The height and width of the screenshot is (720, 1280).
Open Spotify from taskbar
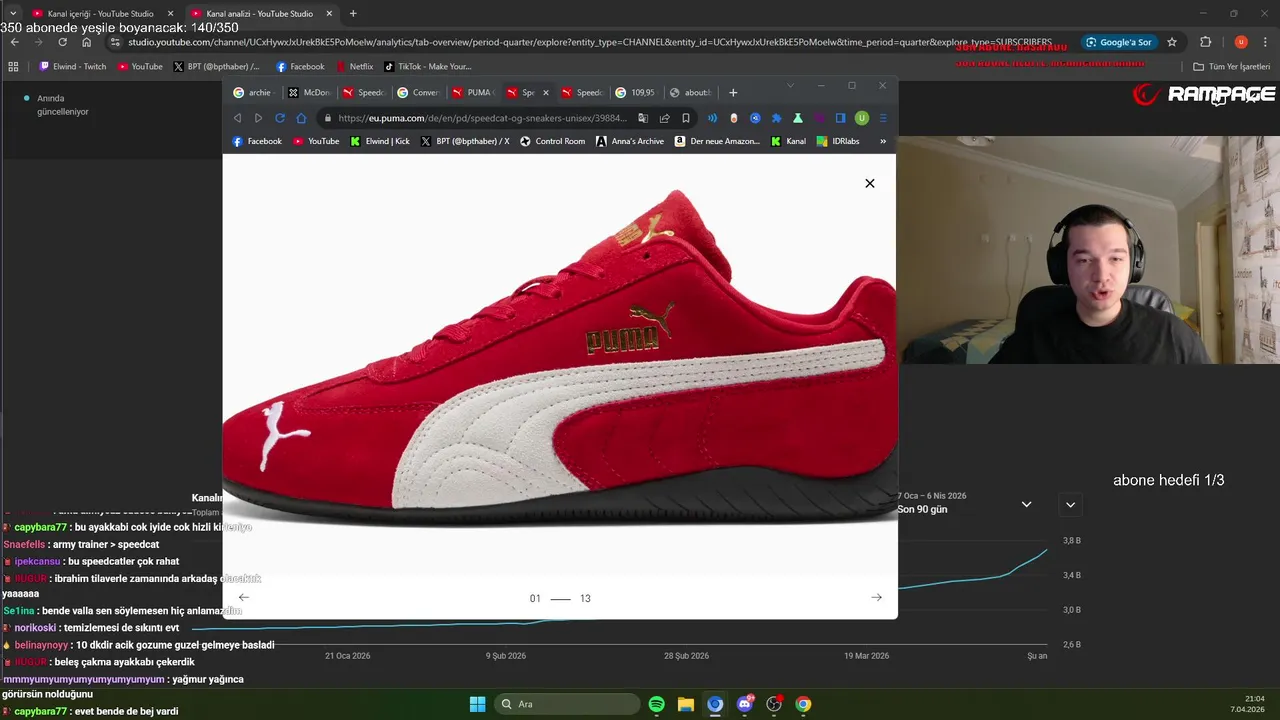coord(656,704)
